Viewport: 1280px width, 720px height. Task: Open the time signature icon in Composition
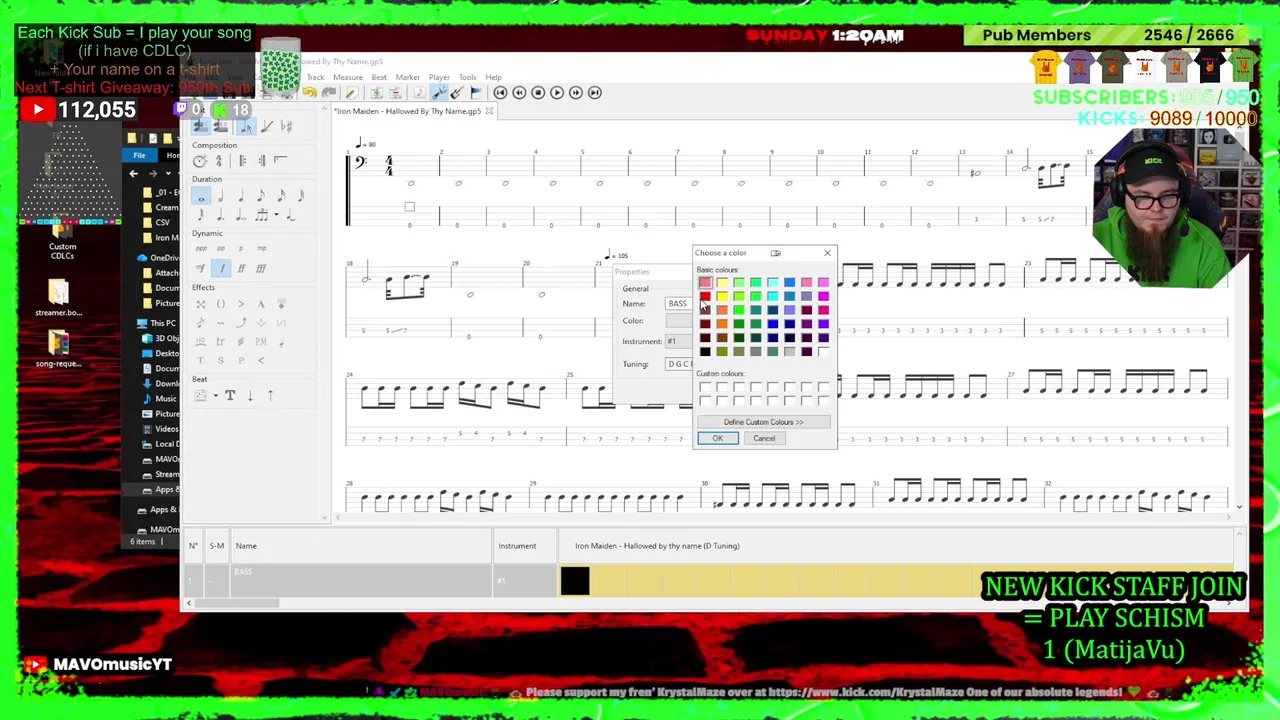pyautogui.click(x=218, y=160)
